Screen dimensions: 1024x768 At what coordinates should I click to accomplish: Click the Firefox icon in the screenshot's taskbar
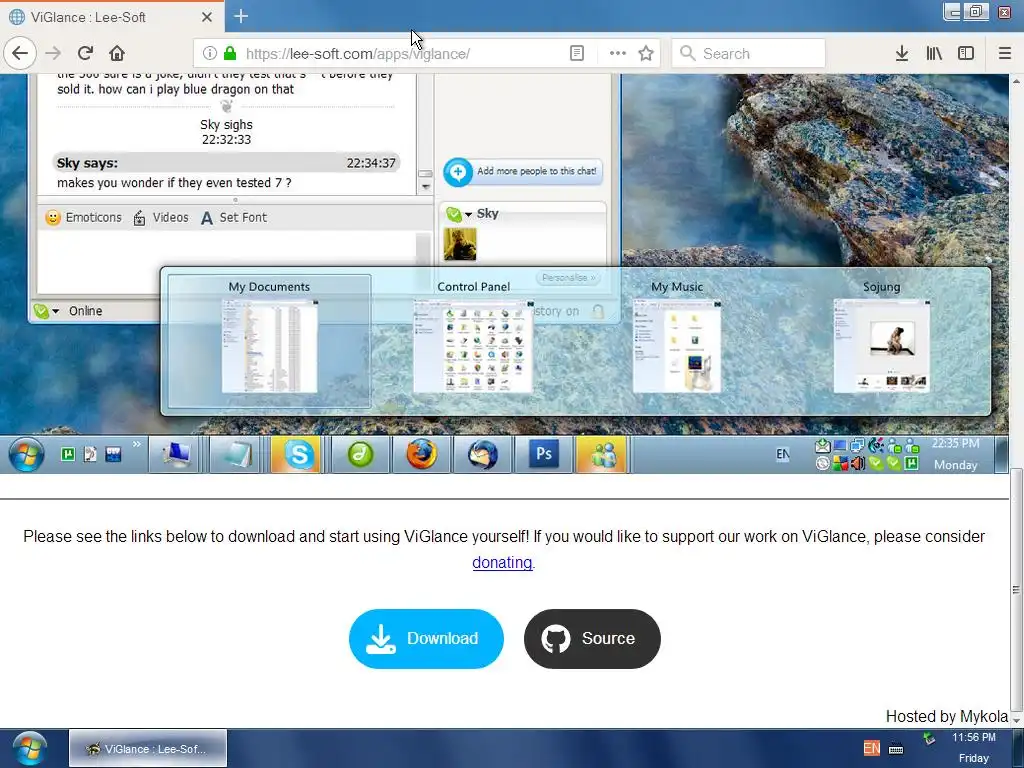click(x=421, y=454)
